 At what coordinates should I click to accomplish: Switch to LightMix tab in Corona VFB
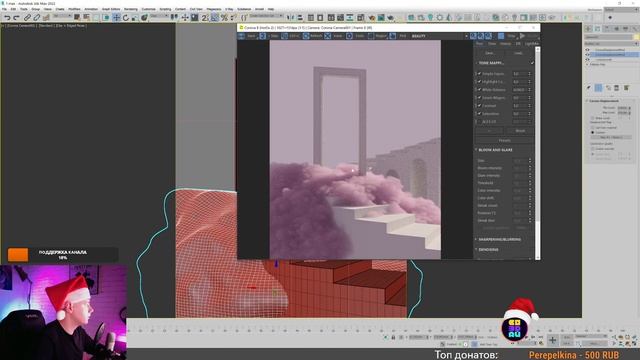coord(531,44)
